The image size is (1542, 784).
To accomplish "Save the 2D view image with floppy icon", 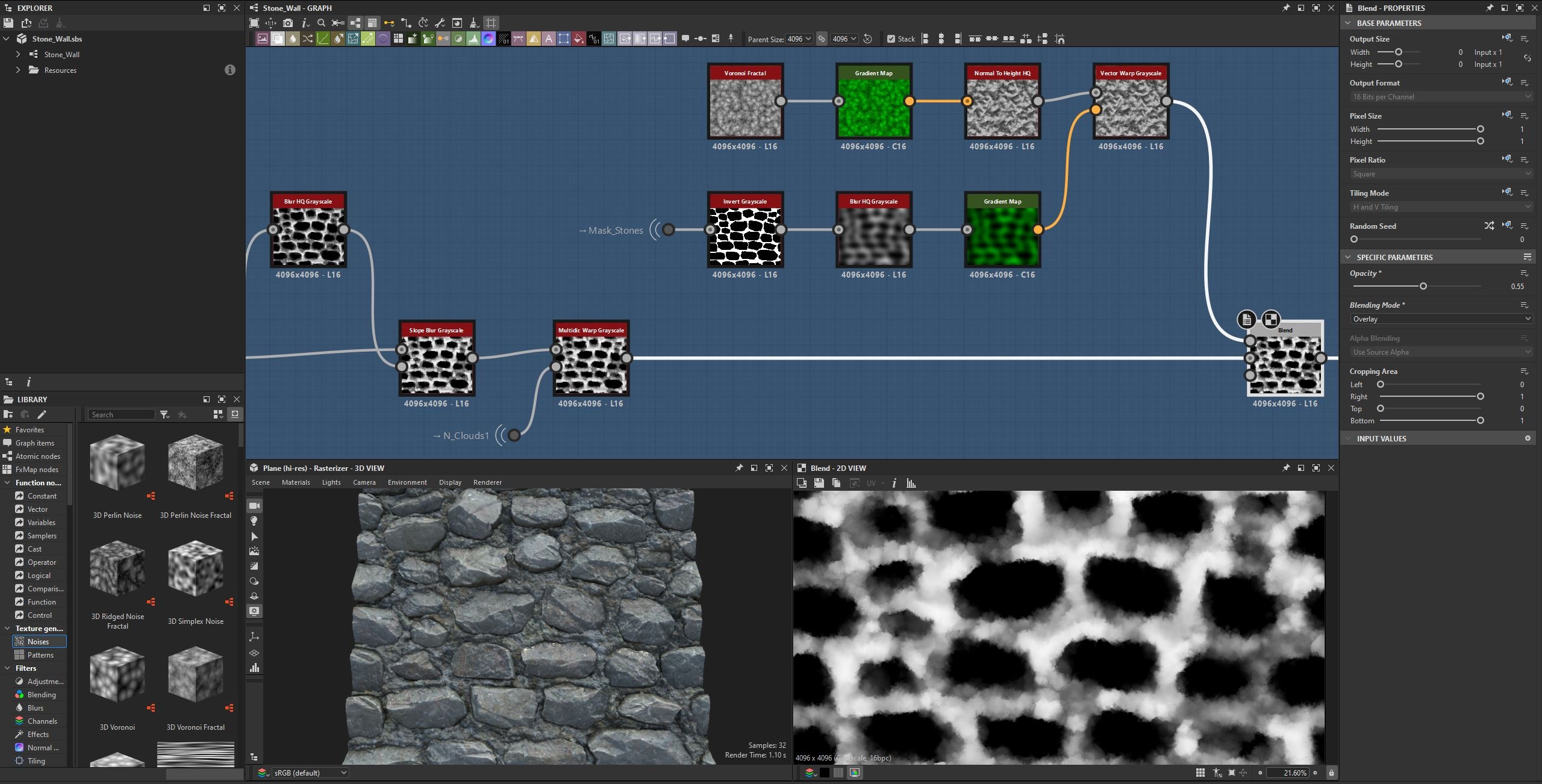I will pyautogui.click(x=819, y=483).
